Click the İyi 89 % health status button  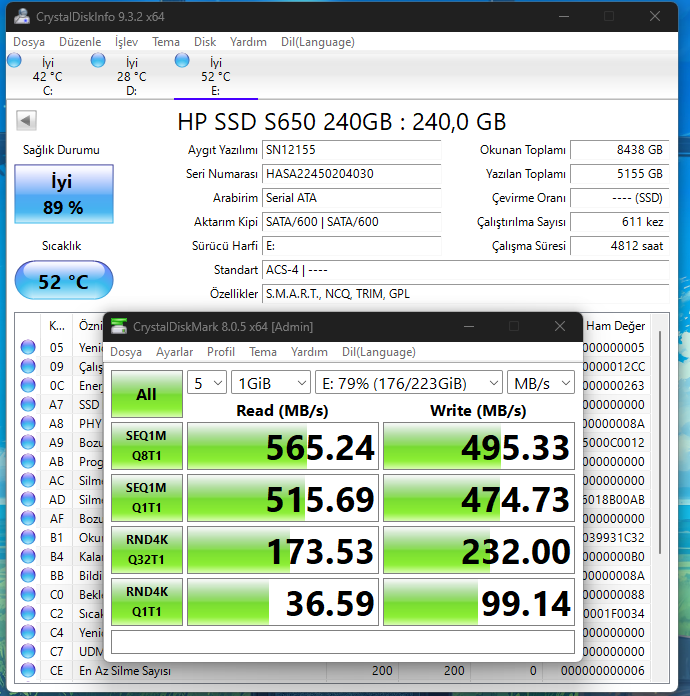pyautogui.click(x=64, y=194)
